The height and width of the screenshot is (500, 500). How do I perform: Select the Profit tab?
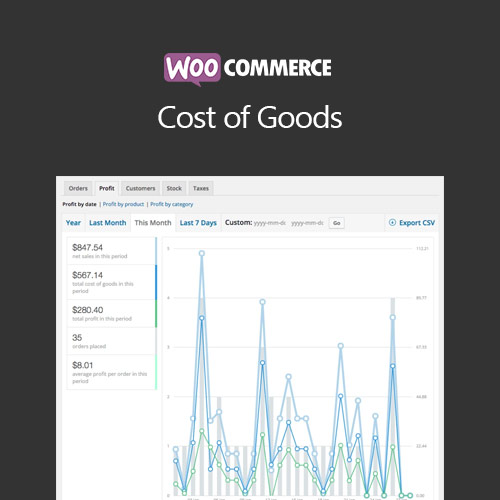coord(107,188)
